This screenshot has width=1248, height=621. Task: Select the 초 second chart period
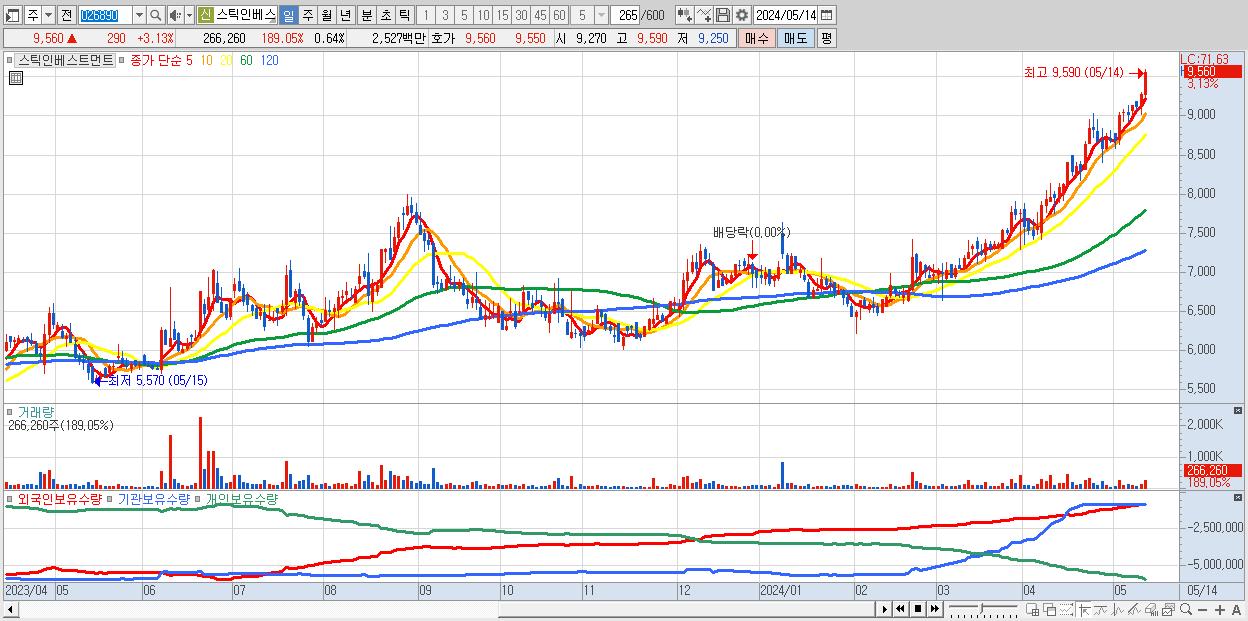point(385,15)
